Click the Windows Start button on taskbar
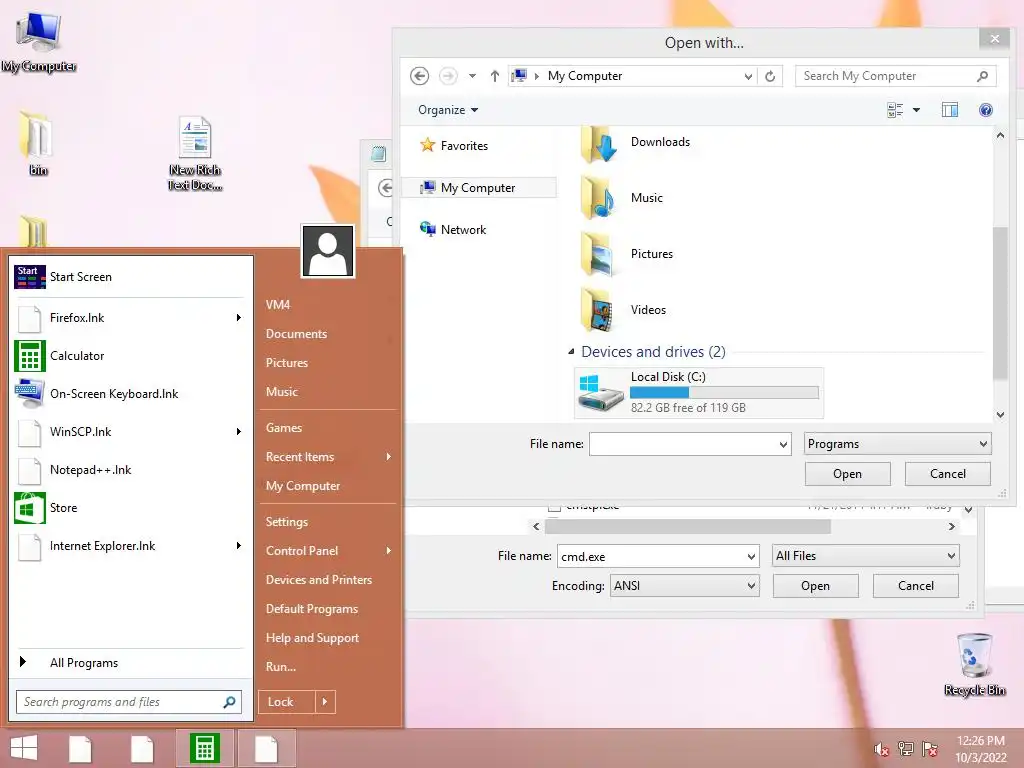This screenshot has height=768, width=1024. point(24,748)
